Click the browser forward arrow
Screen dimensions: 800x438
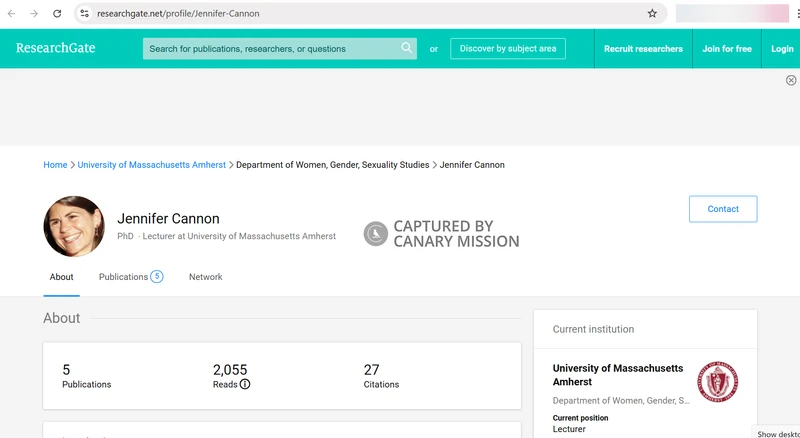(34, 14)
